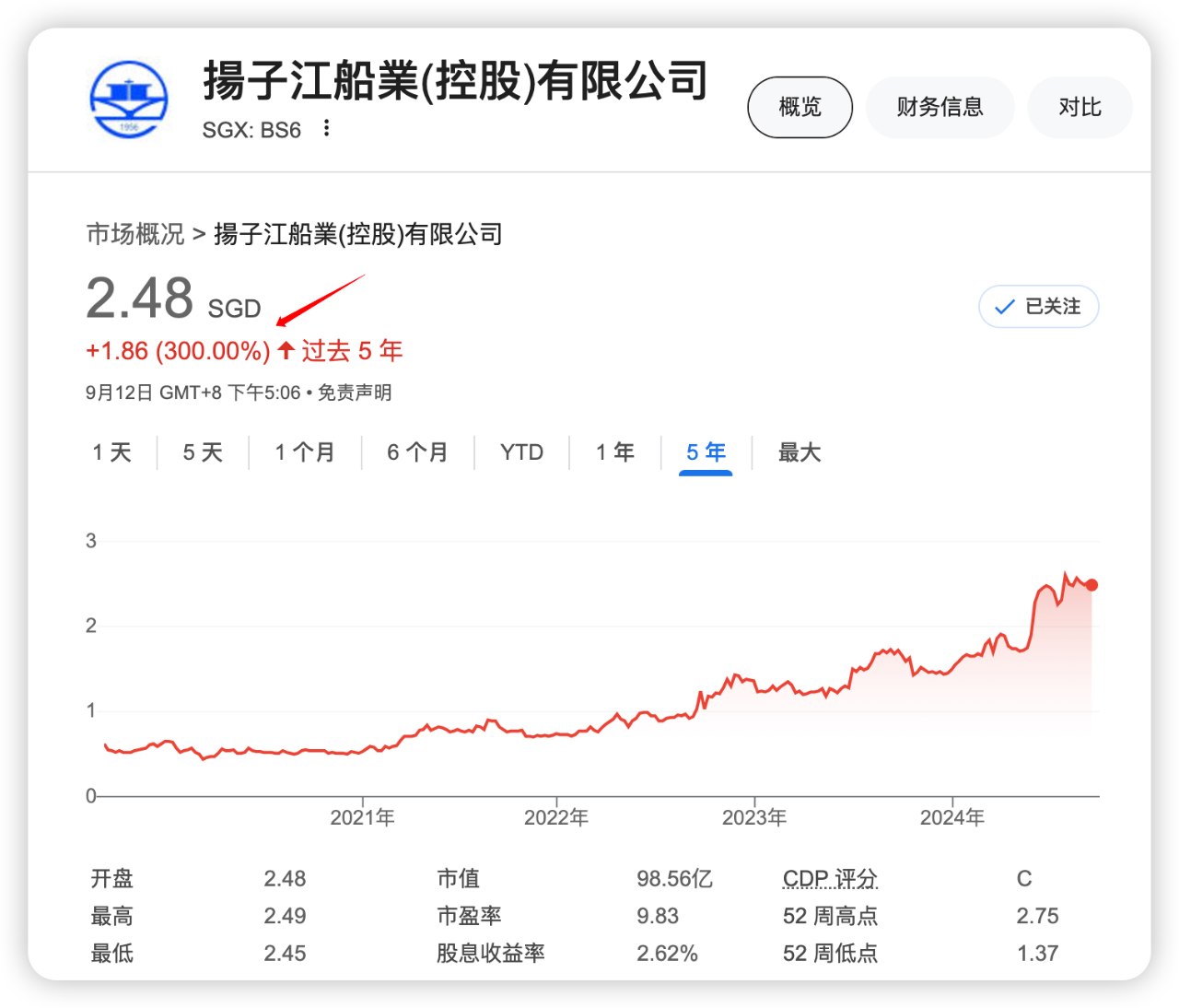This screenshot has width=1179, height=1008.
Task: Click the Yangzijiang Shipbuilding company logo
Action: pos(129,100)
